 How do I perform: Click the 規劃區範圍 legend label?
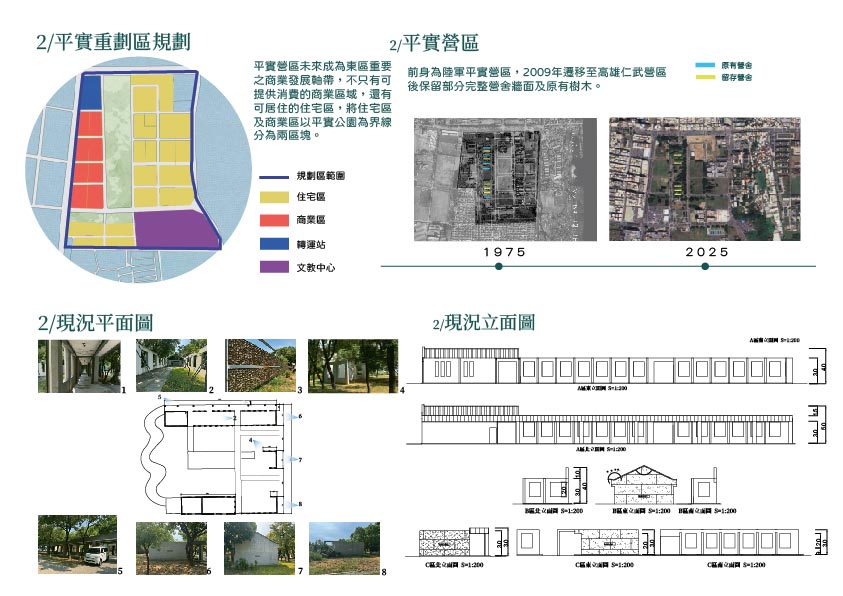pyautogui.click(x=320, y=176)
